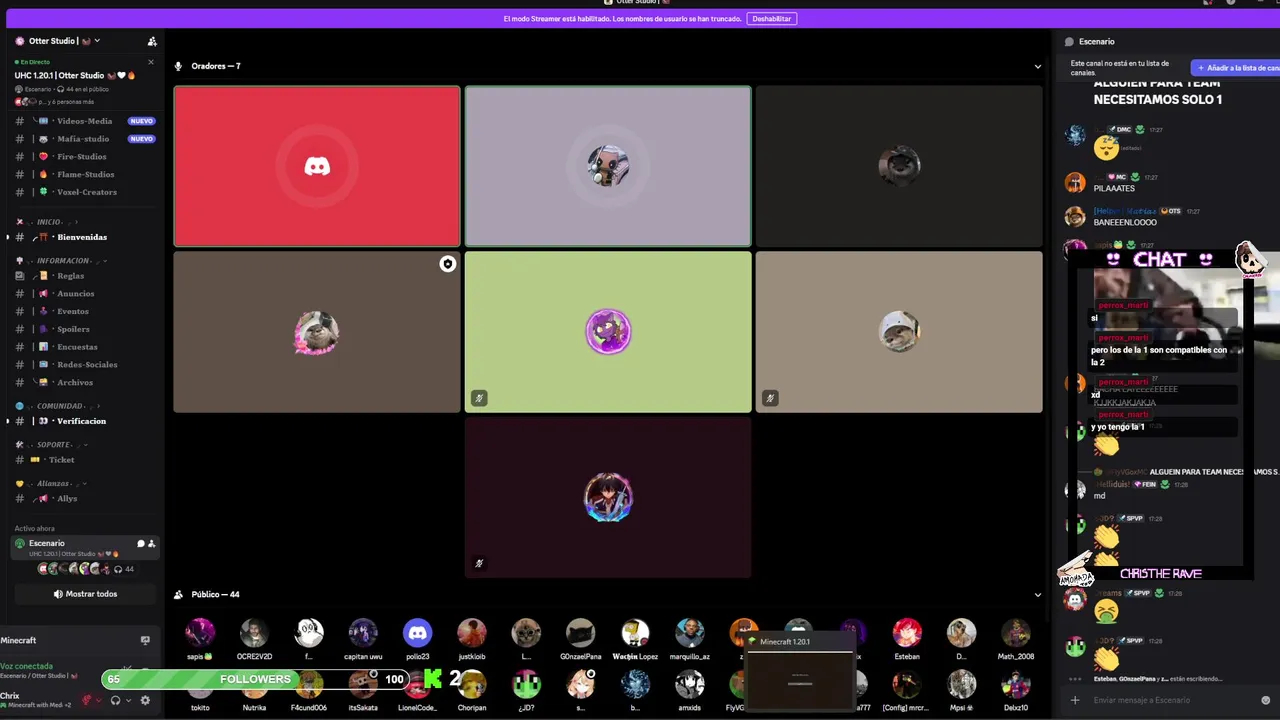The height and width of the screenshot is (720, 1280).
Task: Collapse the Alianzas category
Action: pos(50,483)
